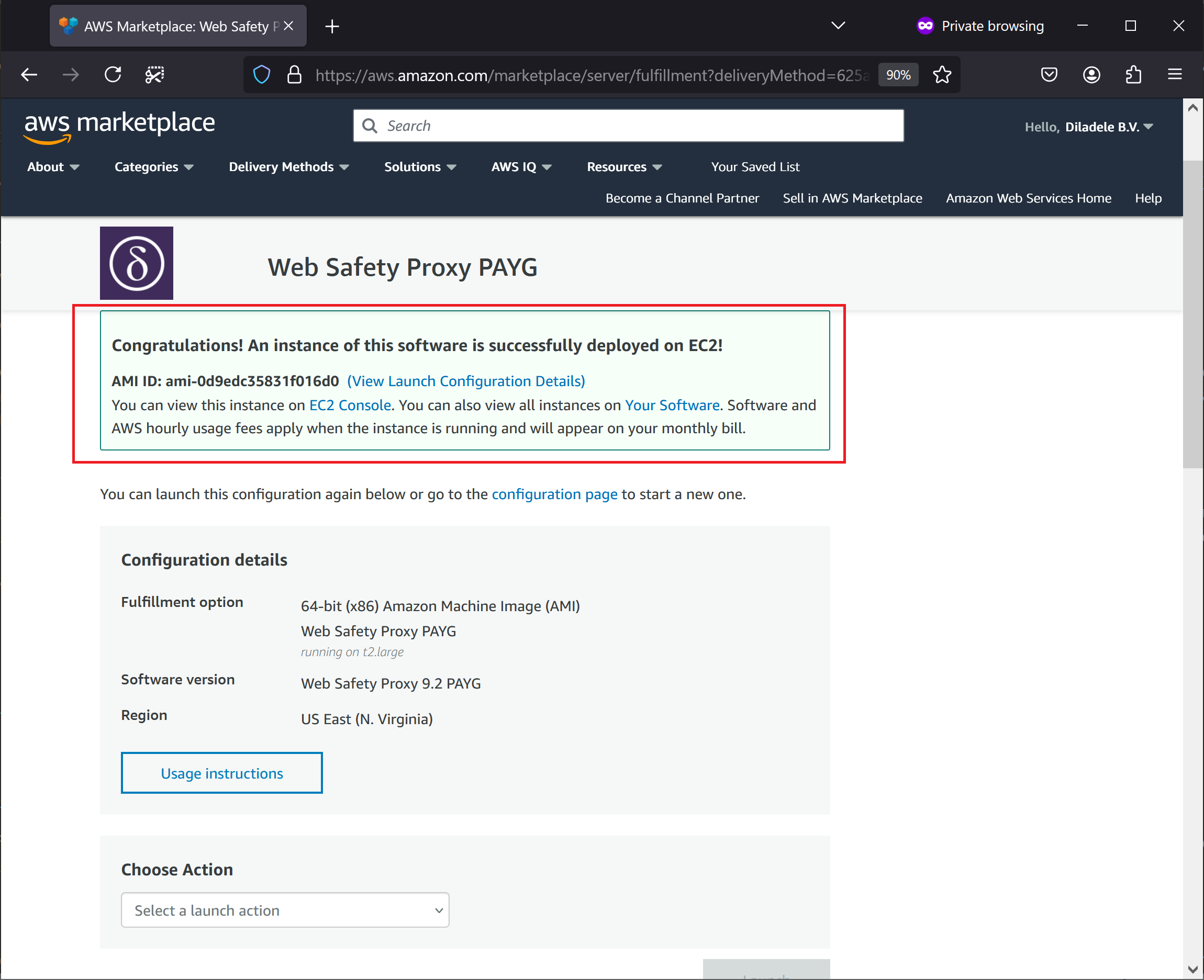The width and height of the screenshot is (1204, 980).
Task: Open the Hello, Diladele B.V. account dropdown
Action: [x=1089, y=127]
